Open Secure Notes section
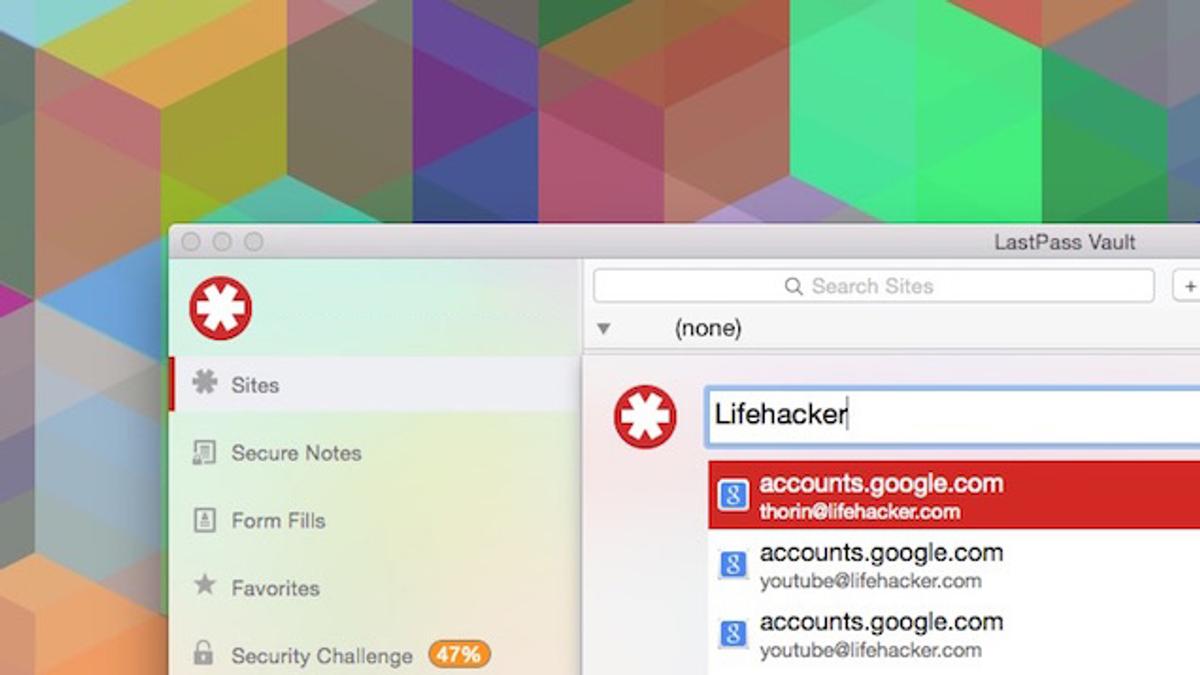1200x675 pixels. tap(375, 452)
